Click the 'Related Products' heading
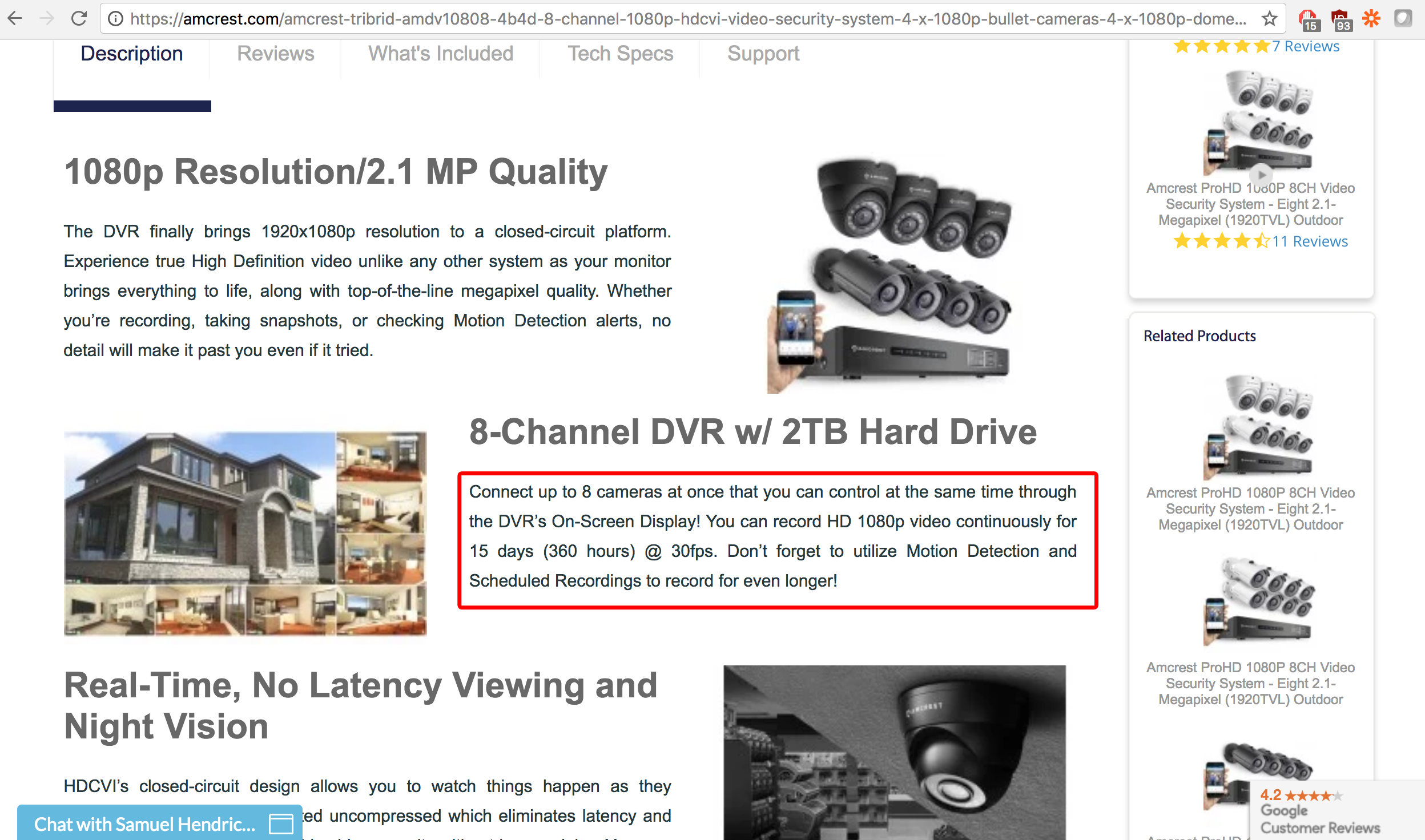This screenshot has height=840, width=1425. point(1199,336)
